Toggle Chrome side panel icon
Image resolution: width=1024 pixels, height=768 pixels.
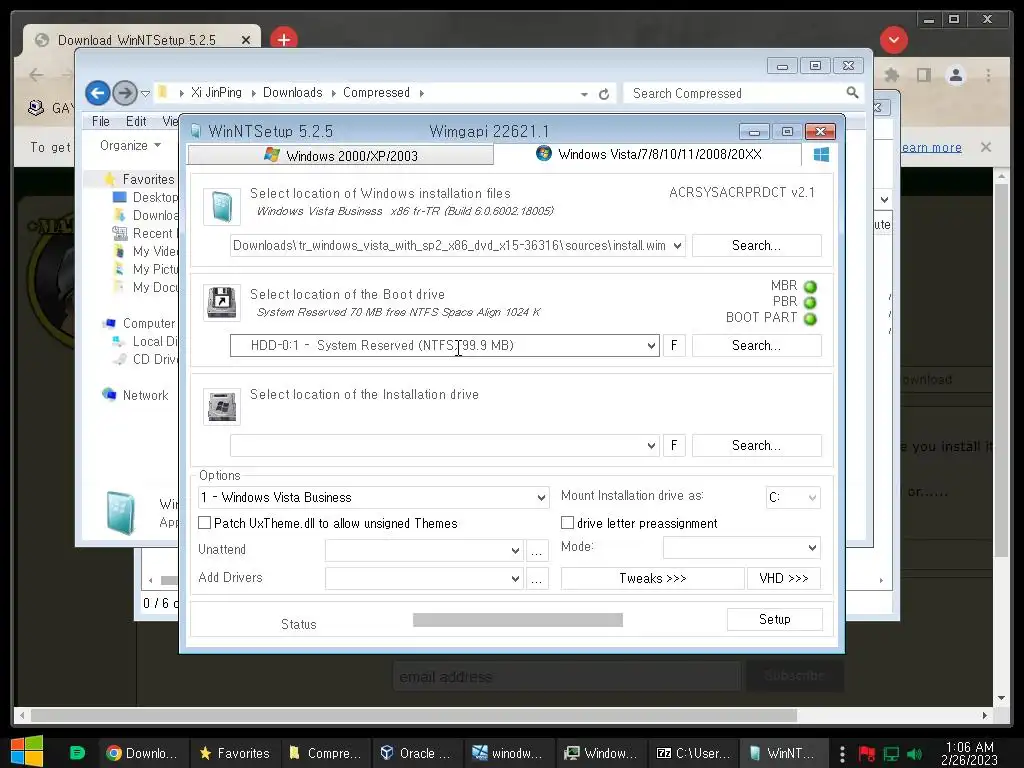coord(923,75)
